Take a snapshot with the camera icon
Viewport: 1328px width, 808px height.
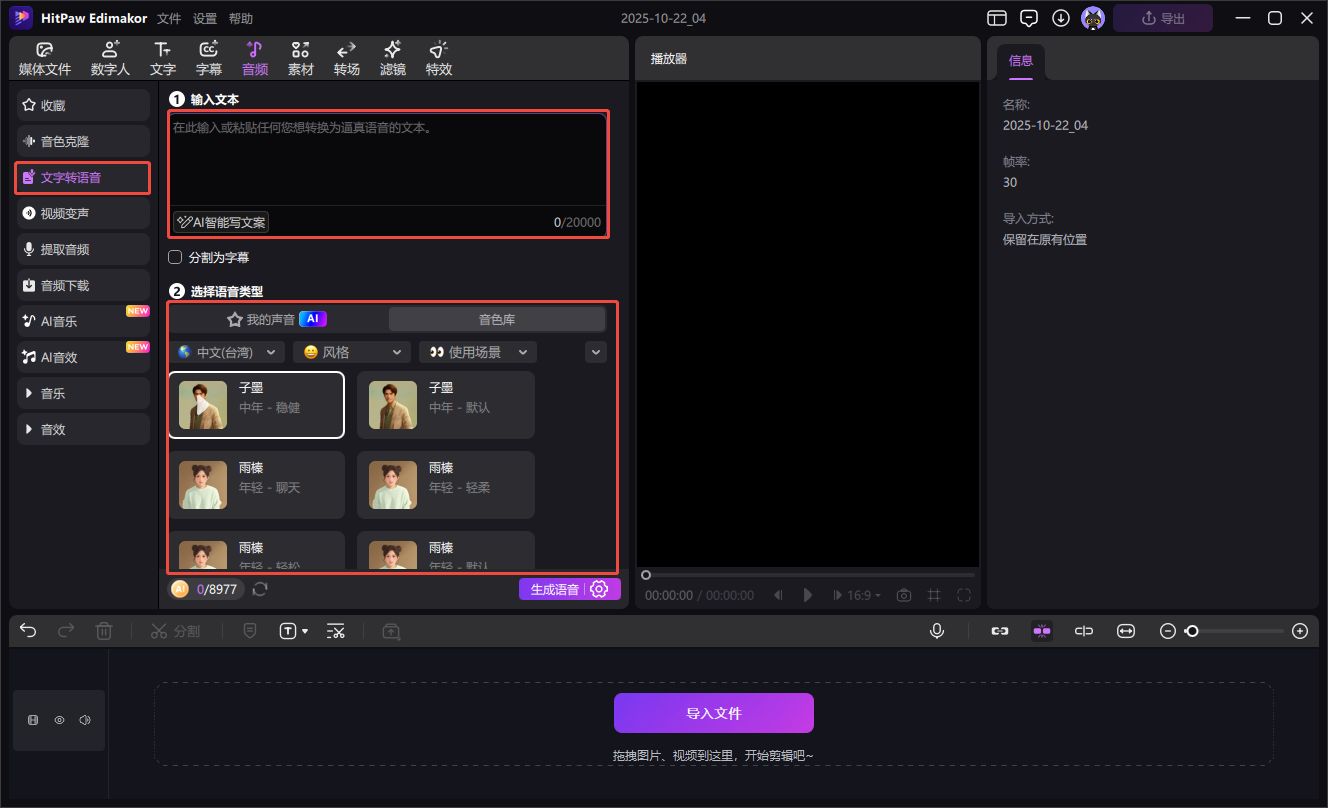coord(904,595)
